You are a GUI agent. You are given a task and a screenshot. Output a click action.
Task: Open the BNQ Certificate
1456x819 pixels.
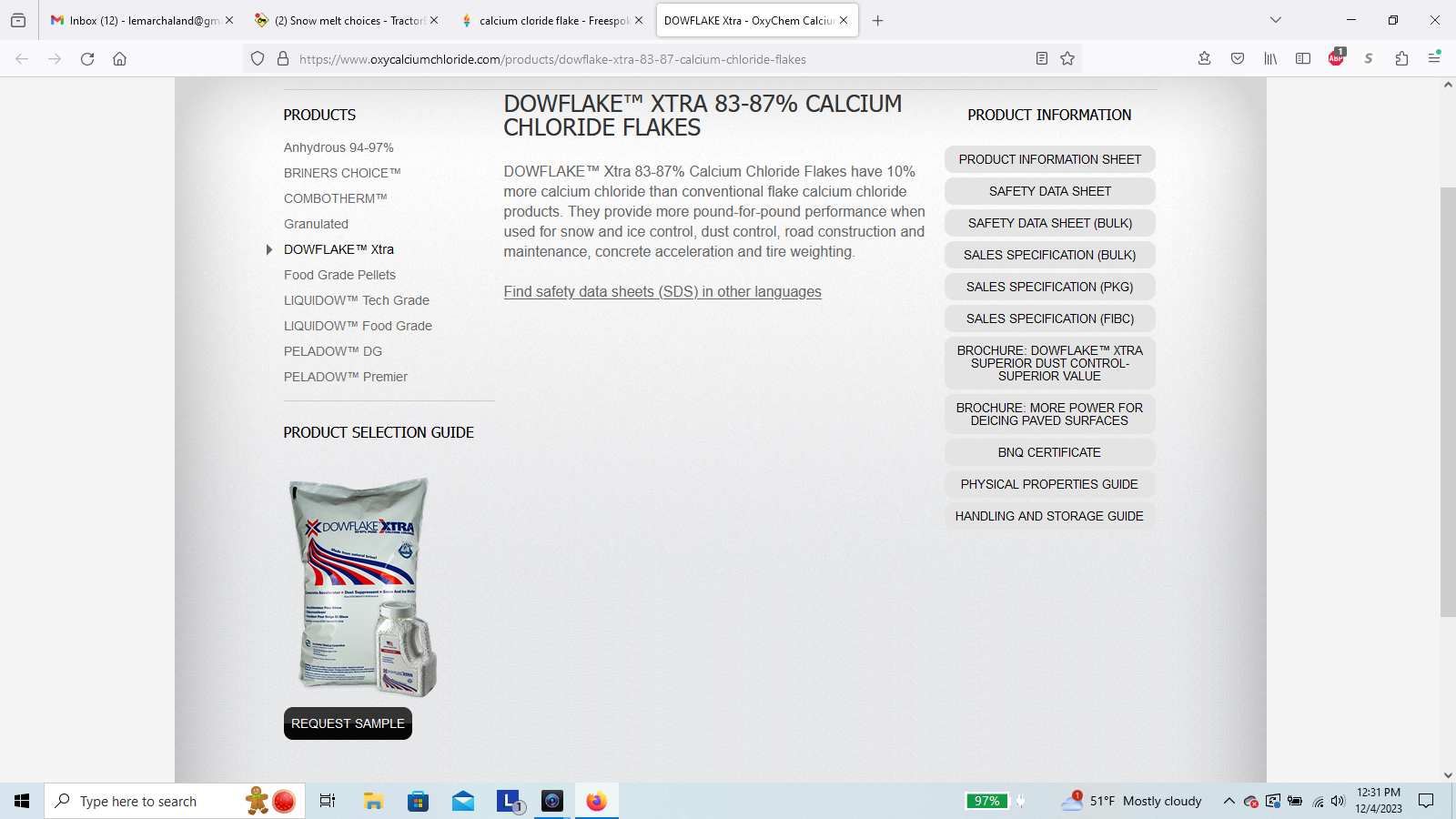point(1050,452)
